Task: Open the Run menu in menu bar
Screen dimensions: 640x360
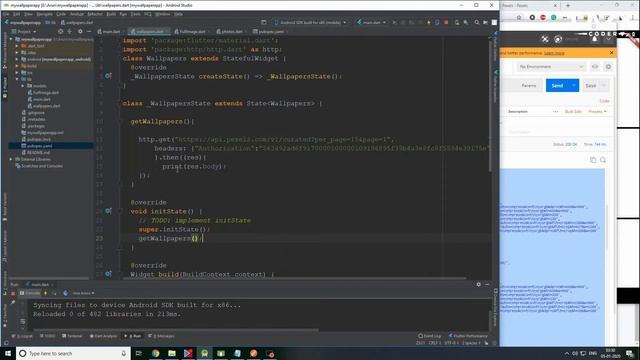Action: (123, 14)
